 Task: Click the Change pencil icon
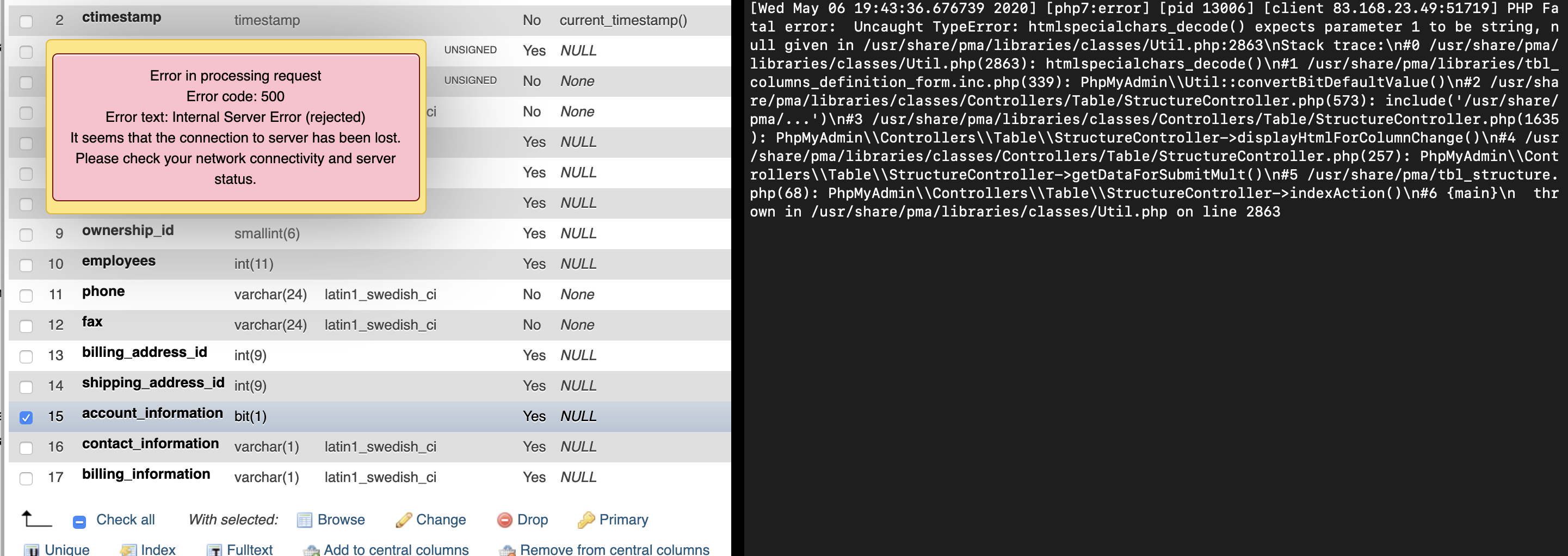pos(403,520)
